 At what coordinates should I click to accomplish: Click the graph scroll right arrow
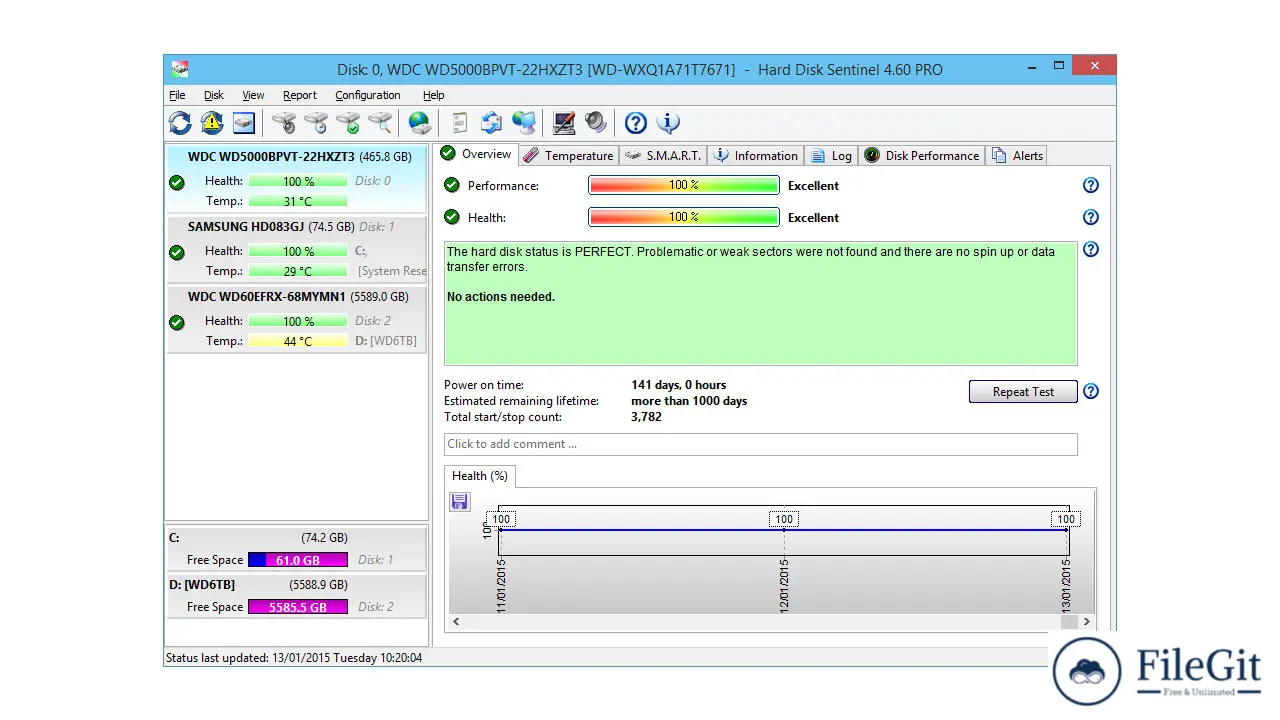pos(1086,621)
